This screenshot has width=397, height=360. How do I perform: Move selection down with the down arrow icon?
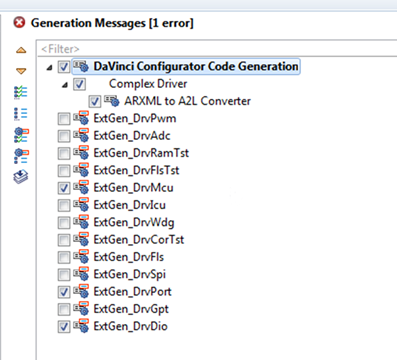point(21,71)
